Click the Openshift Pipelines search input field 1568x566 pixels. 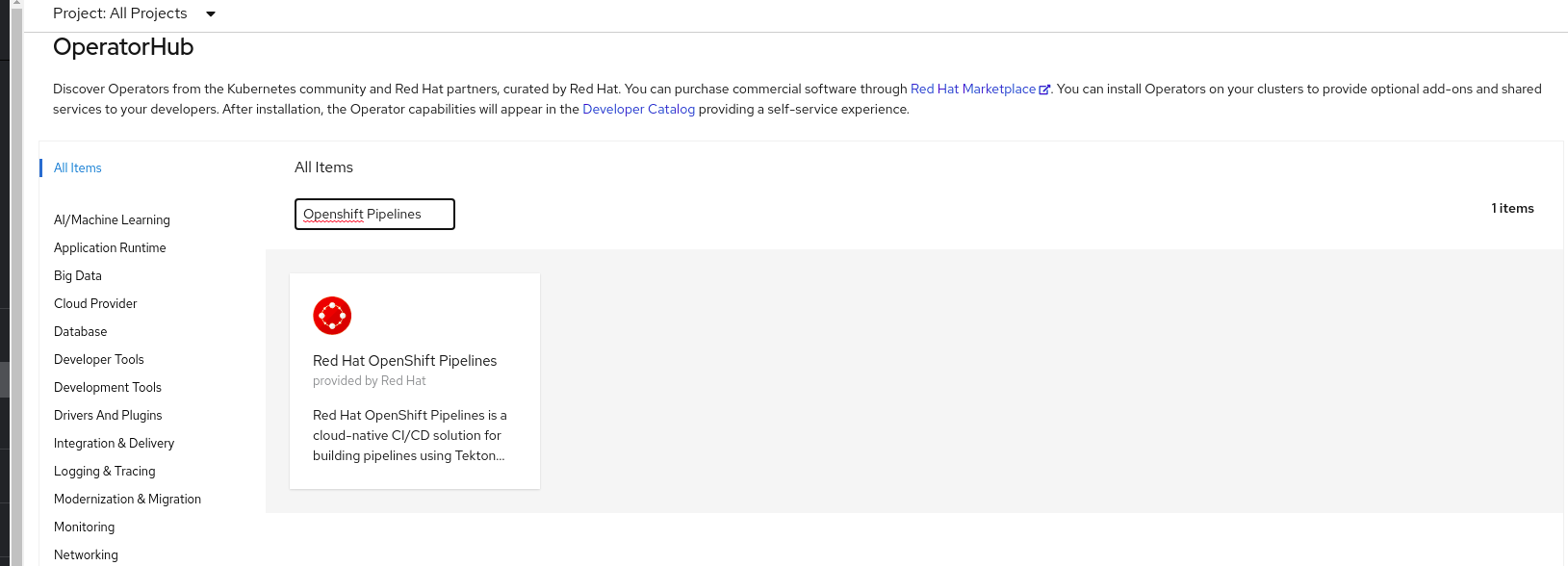tap(374, 214)
